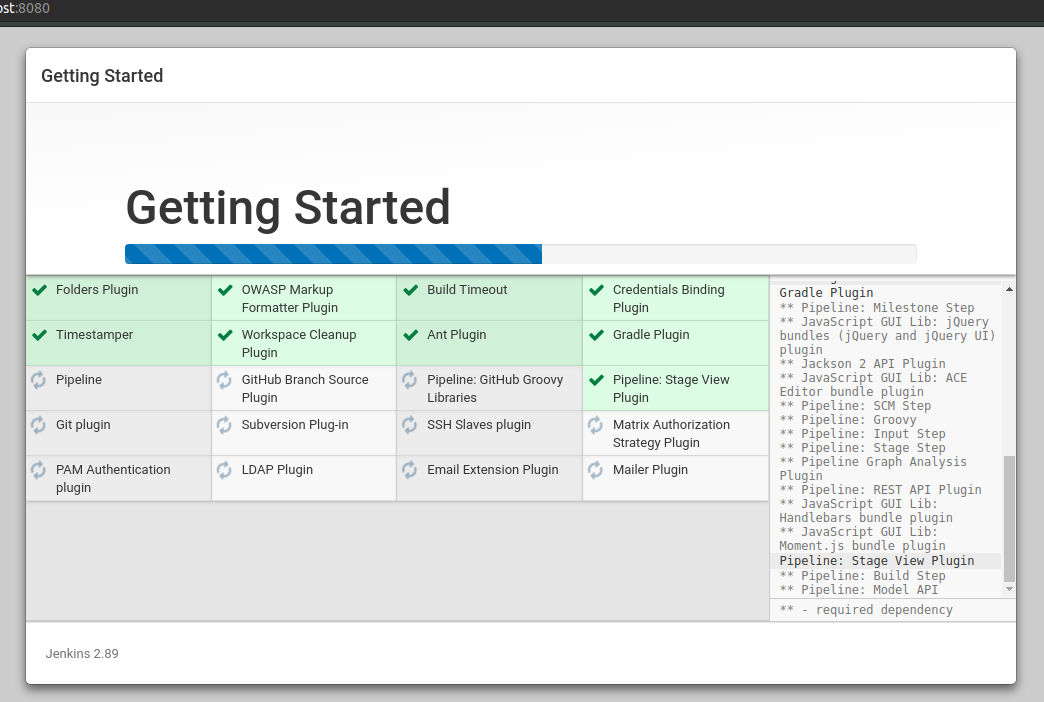Click the checkmark next to Workspace Cleanup Plugin
Image resolution: width=1044 pixels, height=702 pixels.
point(226,335)
